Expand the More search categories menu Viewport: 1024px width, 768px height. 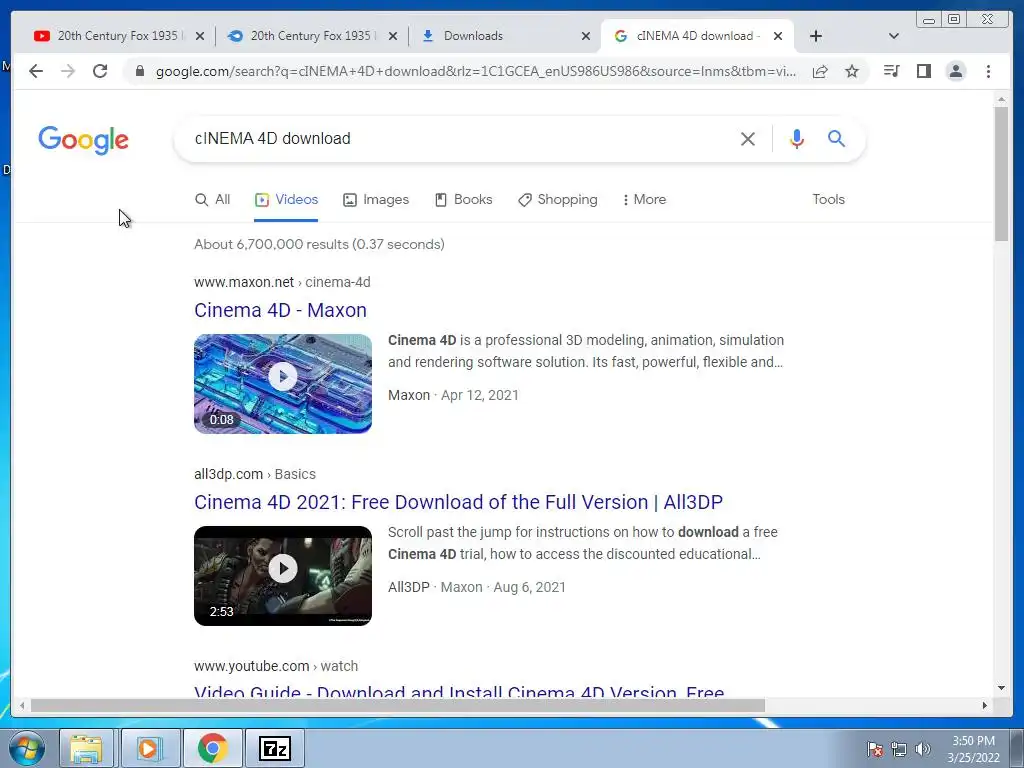[645, 200]
